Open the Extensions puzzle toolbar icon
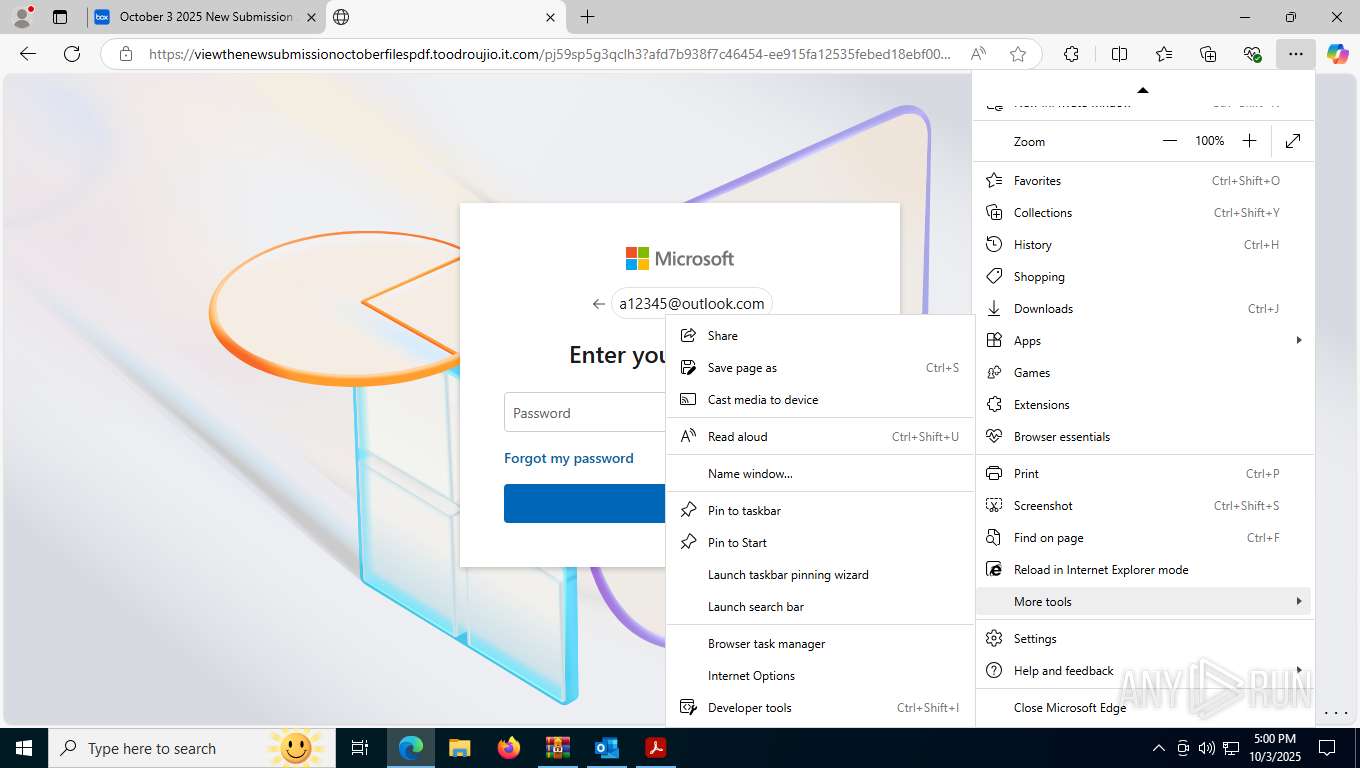Image resolution: width=1360 pixels, height=768 pixels. click(1071, 54)
